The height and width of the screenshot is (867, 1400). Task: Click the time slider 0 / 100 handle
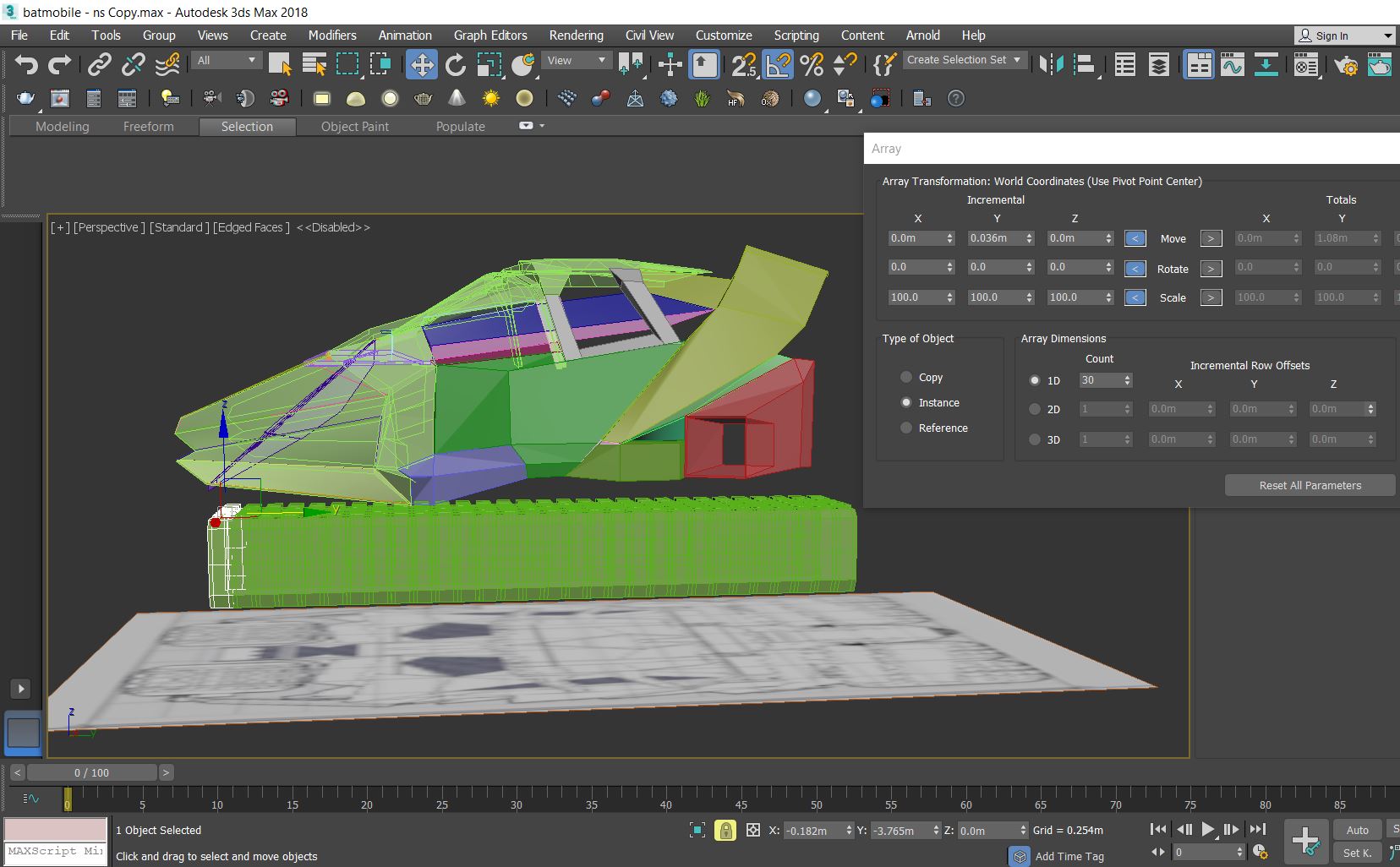(x=91, y=772)
